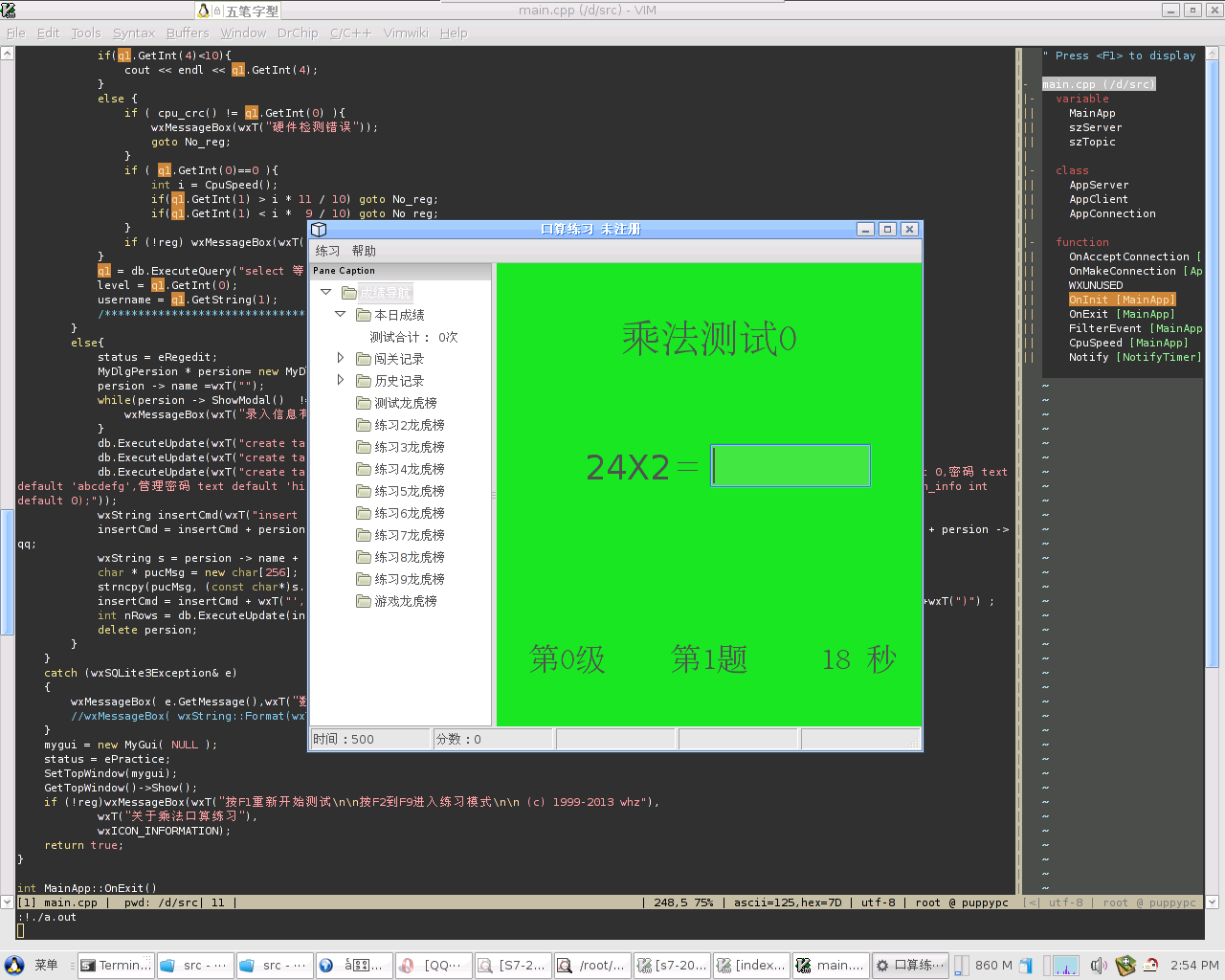Collapse the 成绩导航 root tree node
This screenshot has width=1225, height=980.
[x=326, y=292]
